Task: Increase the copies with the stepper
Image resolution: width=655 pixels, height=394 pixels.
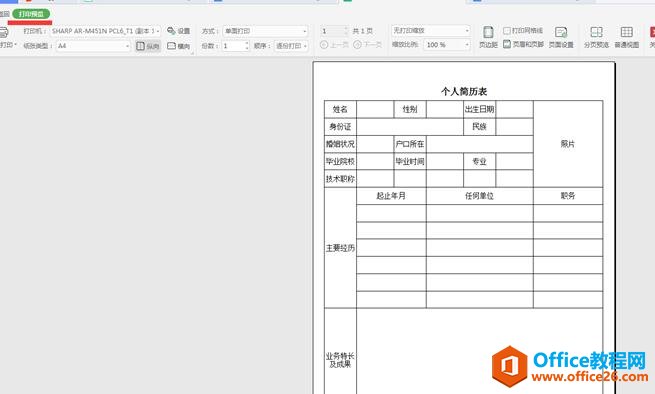Action: (x=247, y=43)
